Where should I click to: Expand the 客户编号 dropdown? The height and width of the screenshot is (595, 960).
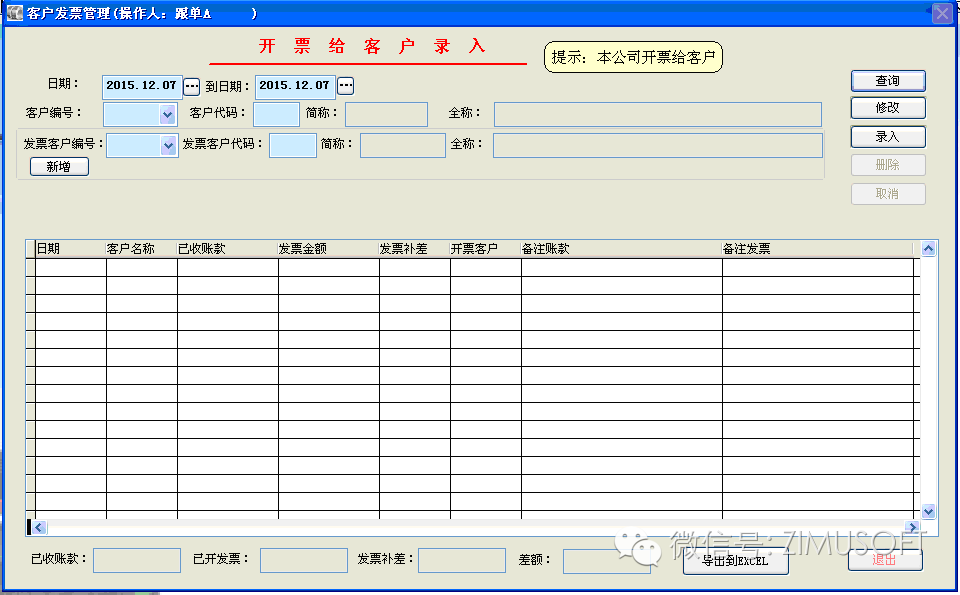click(167, 115)
